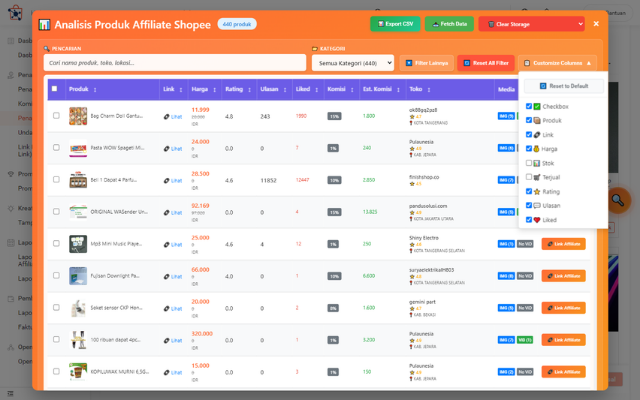Toggle the Rating column option in panel
Screen dimensions: 640x400
pos(529,191)
